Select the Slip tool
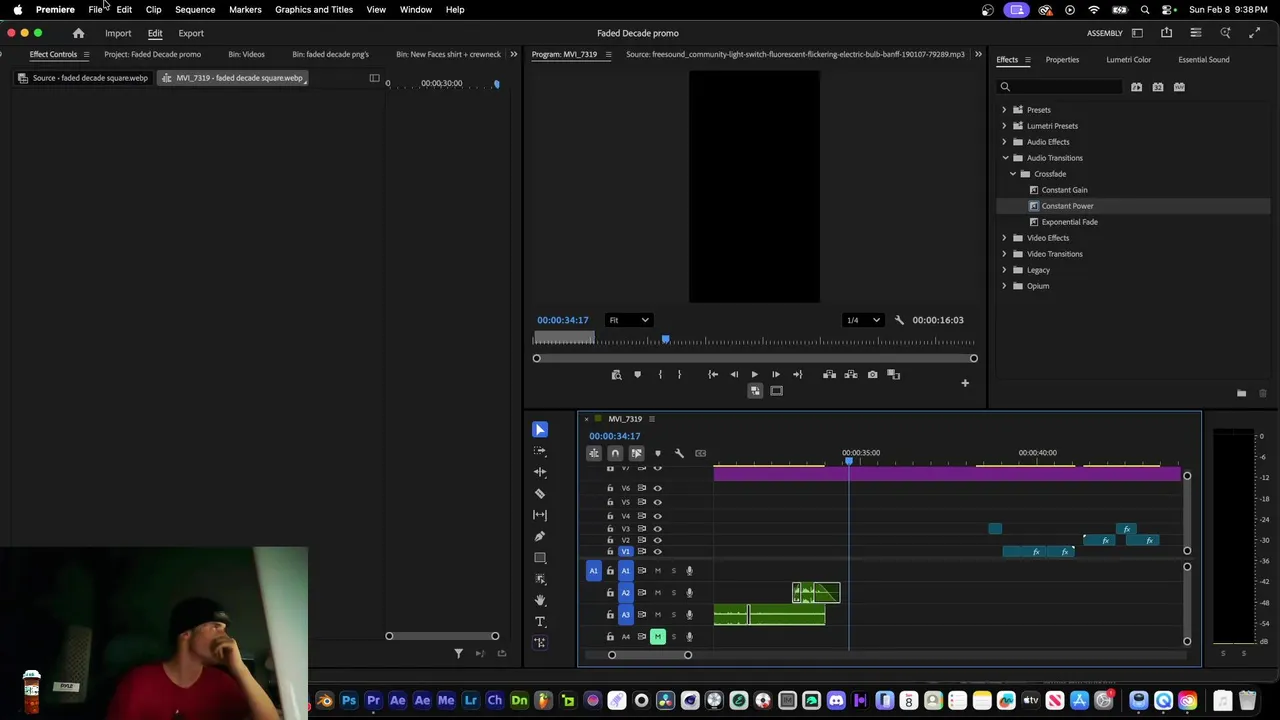 pos(540,515)
